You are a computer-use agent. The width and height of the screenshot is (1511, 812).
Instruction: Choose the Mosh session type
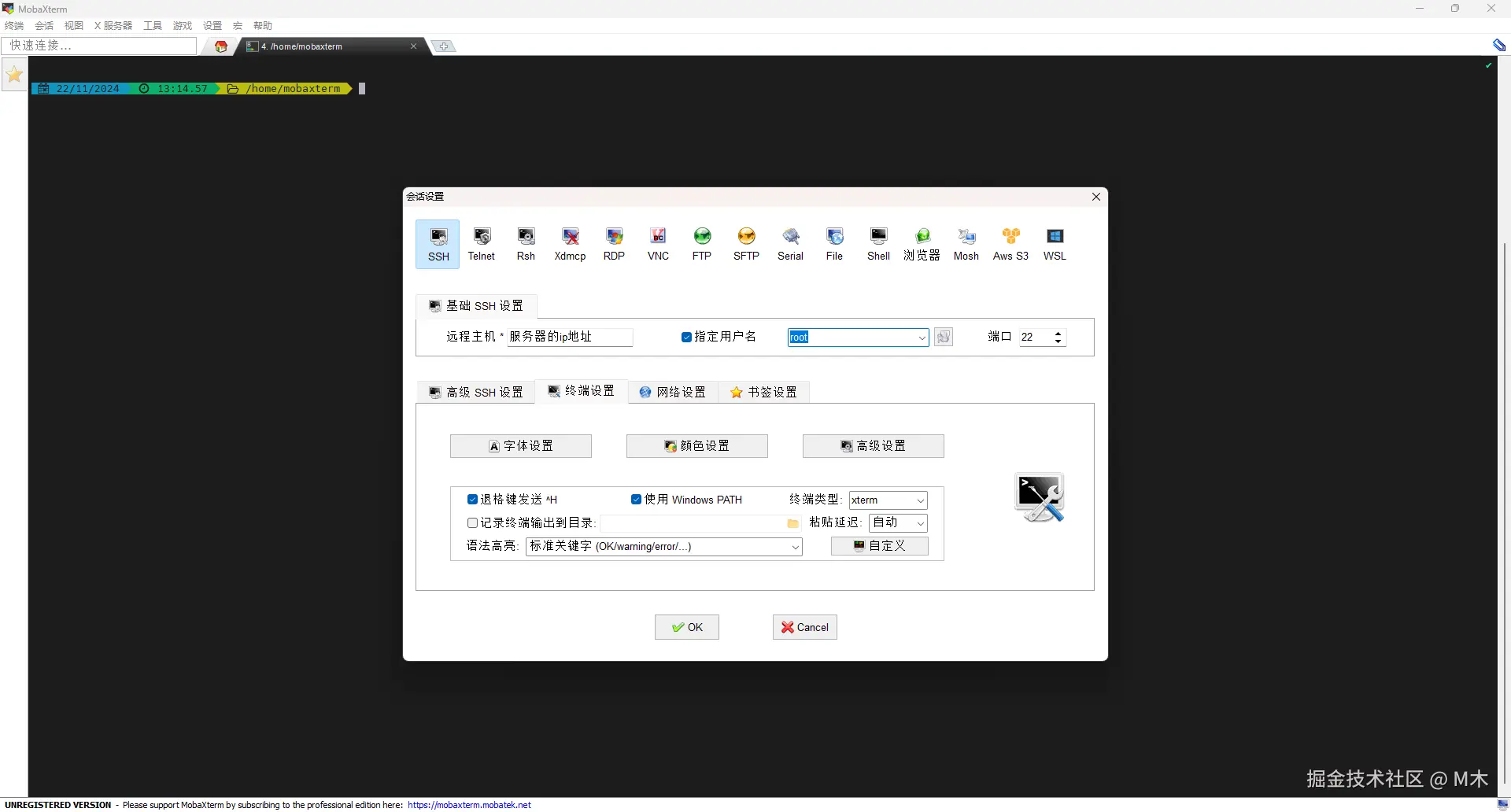pos(966,244)
